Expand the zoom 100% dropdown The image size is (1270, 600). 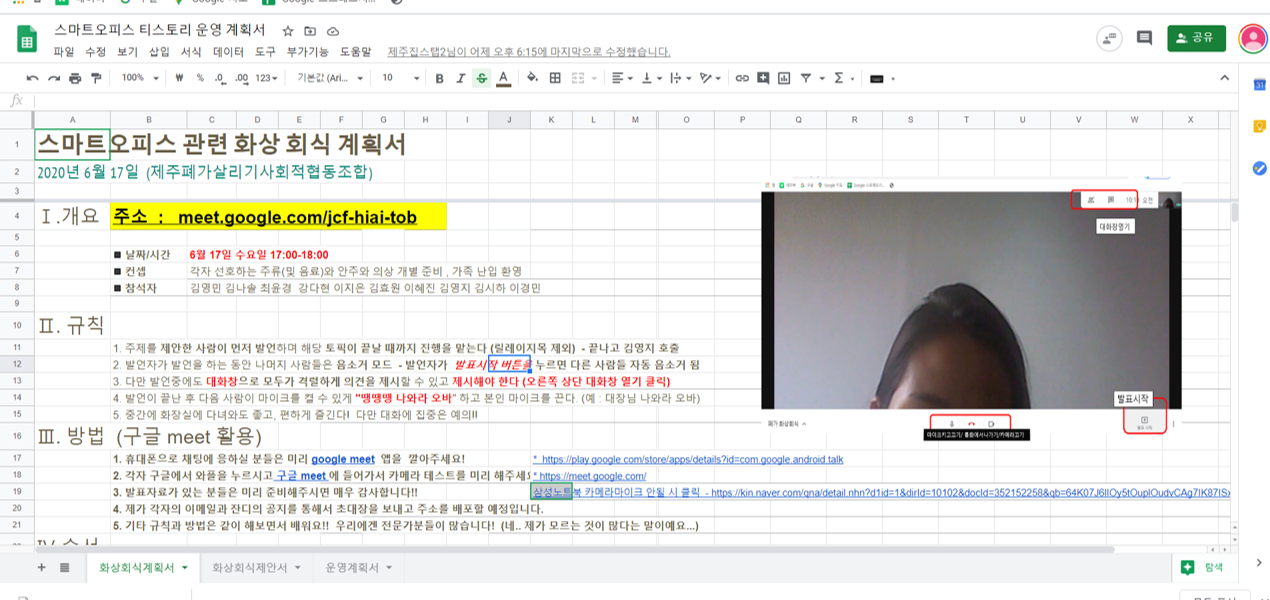click(x=138, y=78)
